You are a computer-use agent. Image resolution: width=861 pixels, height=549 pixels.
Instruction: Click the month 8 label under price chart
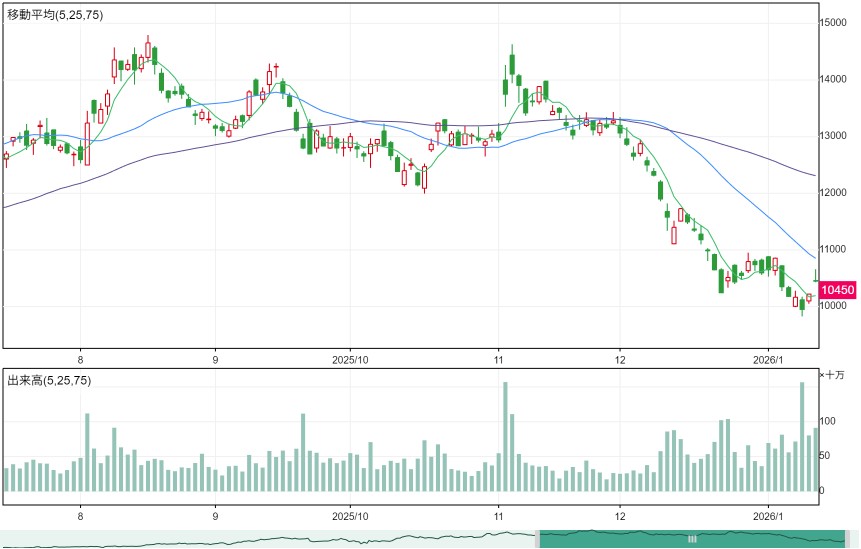click(x=81, y=360)
